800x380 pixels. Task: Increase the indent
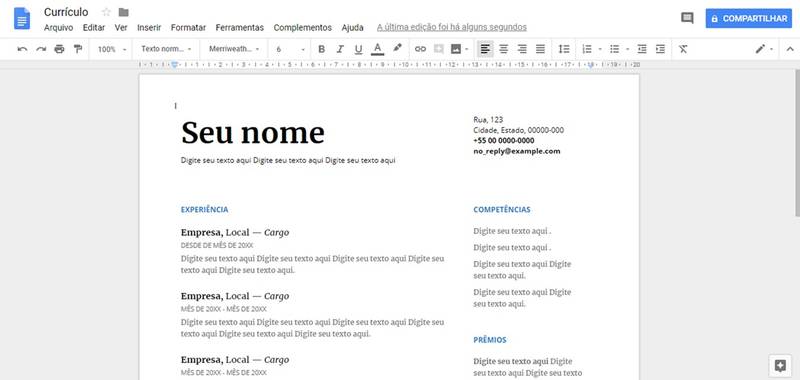660,49
